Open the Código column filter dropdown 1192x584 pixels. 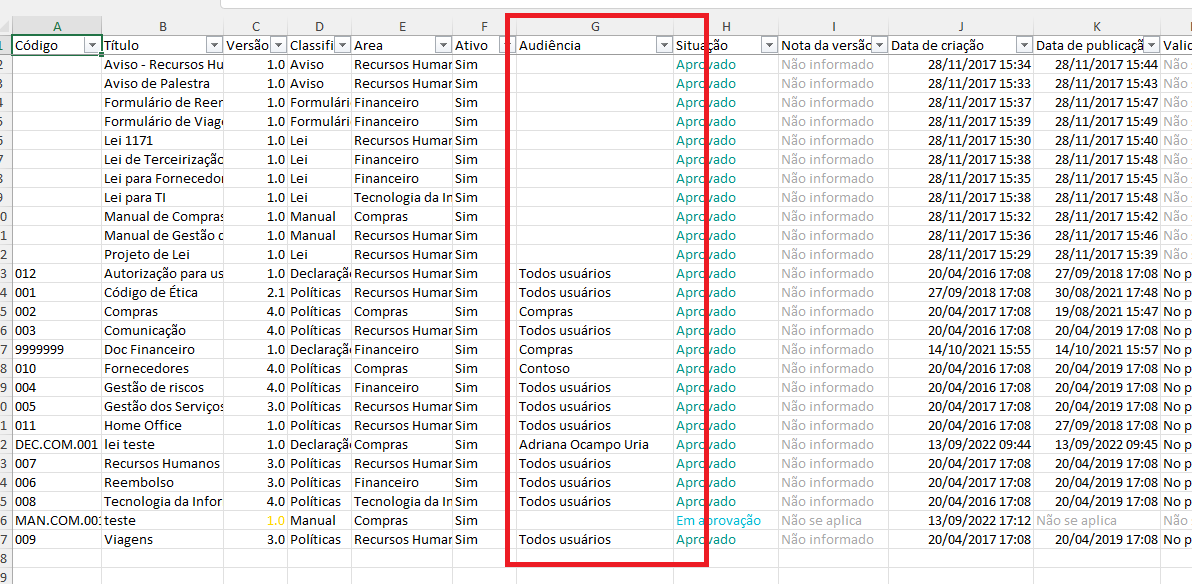point(93,46)
